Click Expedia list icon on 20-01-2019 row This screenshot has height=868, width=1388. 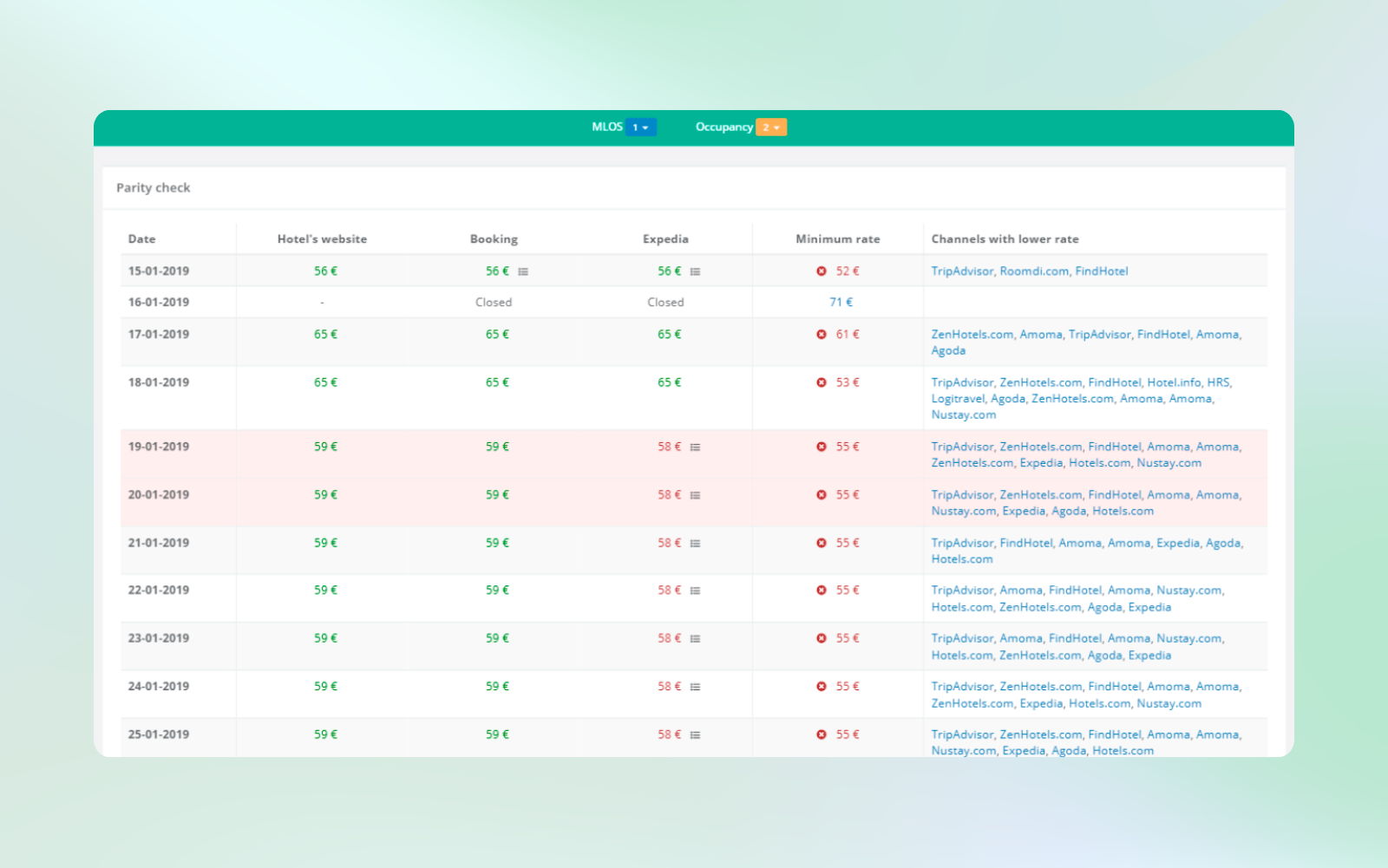point(695,495)
